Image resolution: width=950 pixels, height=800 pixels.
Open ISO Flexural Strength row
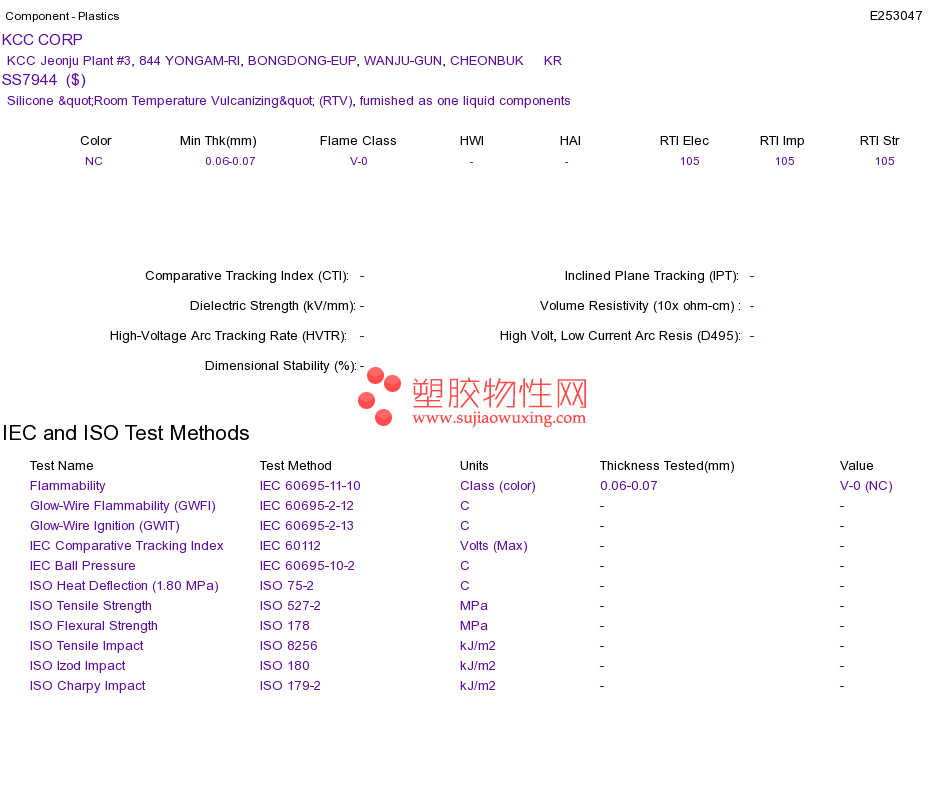click(x=94, y=625)
